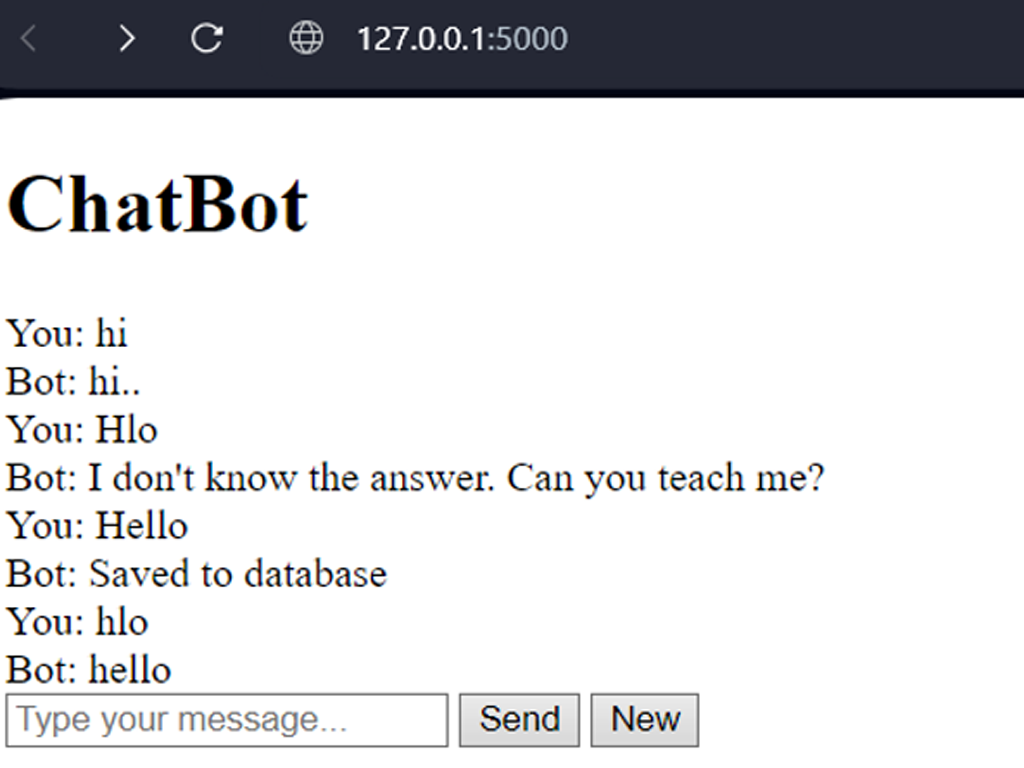The width and height of the screenshot is (1024, 768).
Task: Click the ChatBot page heading
Action: pyautogui.click(x=157, y=204)
